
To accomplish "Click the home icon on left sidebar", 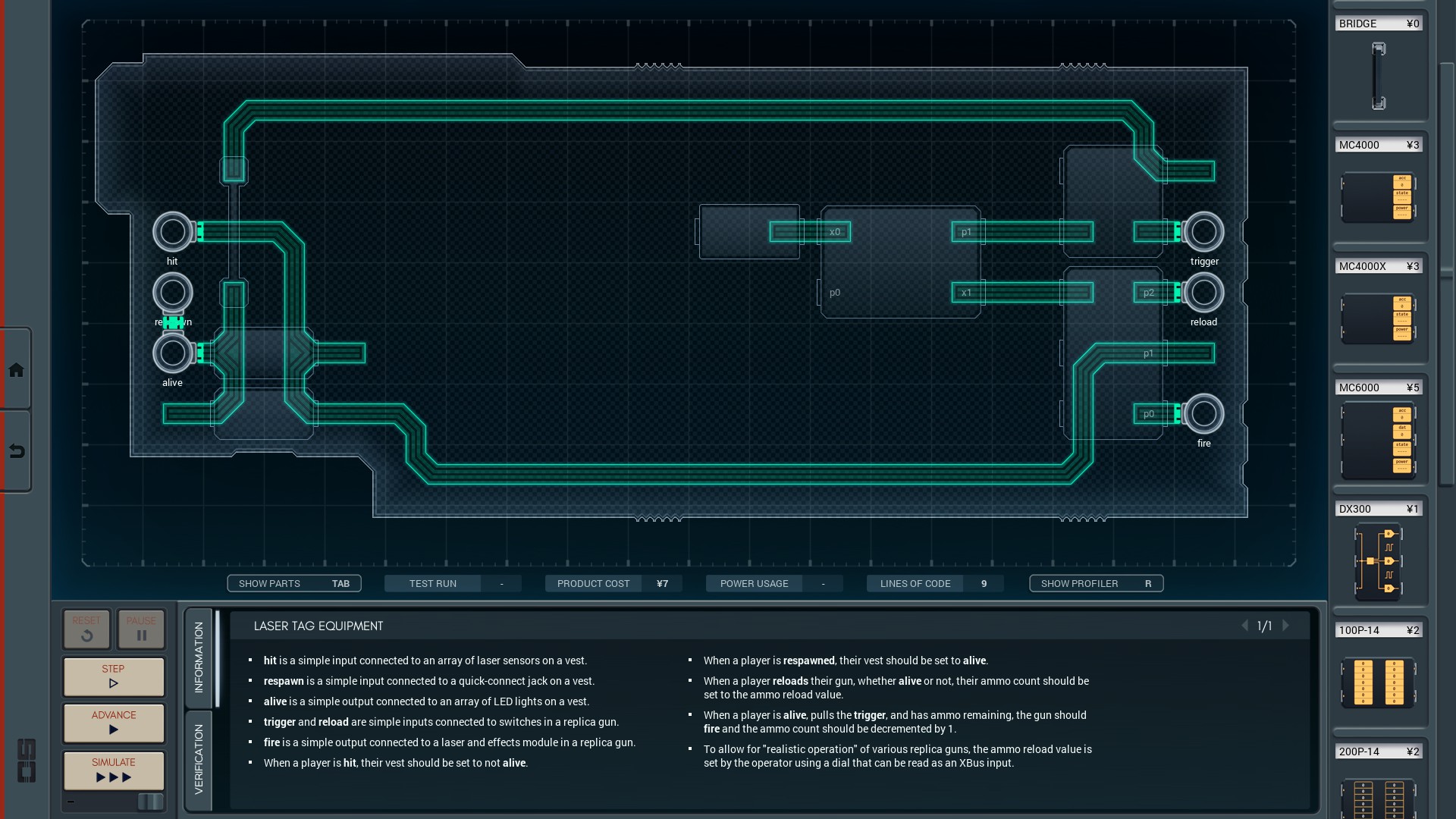I will coord(16,370).
